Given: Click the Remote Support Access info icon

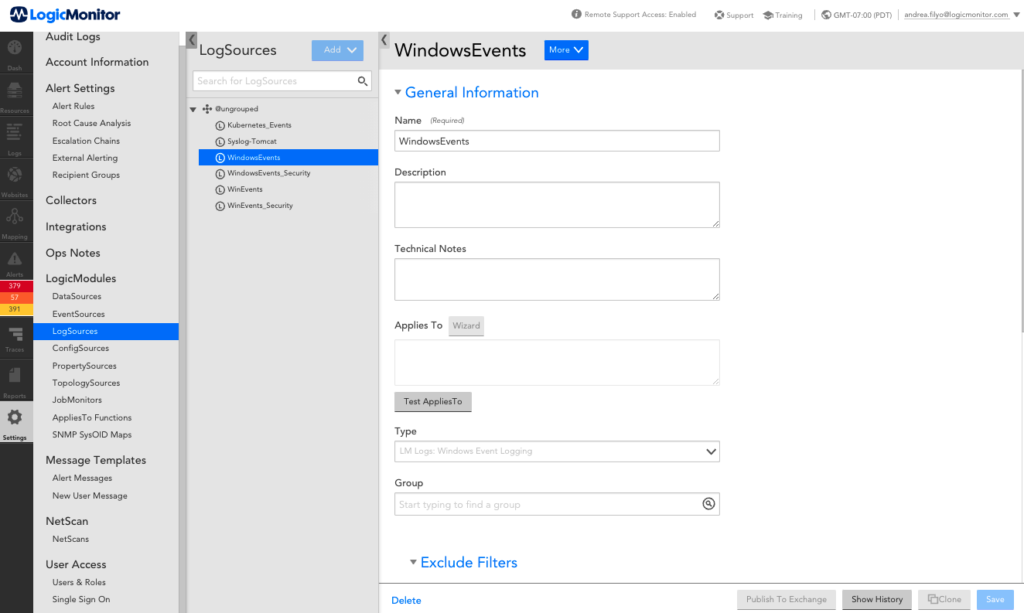Looking at the screenshot, I should click(576, 14).
